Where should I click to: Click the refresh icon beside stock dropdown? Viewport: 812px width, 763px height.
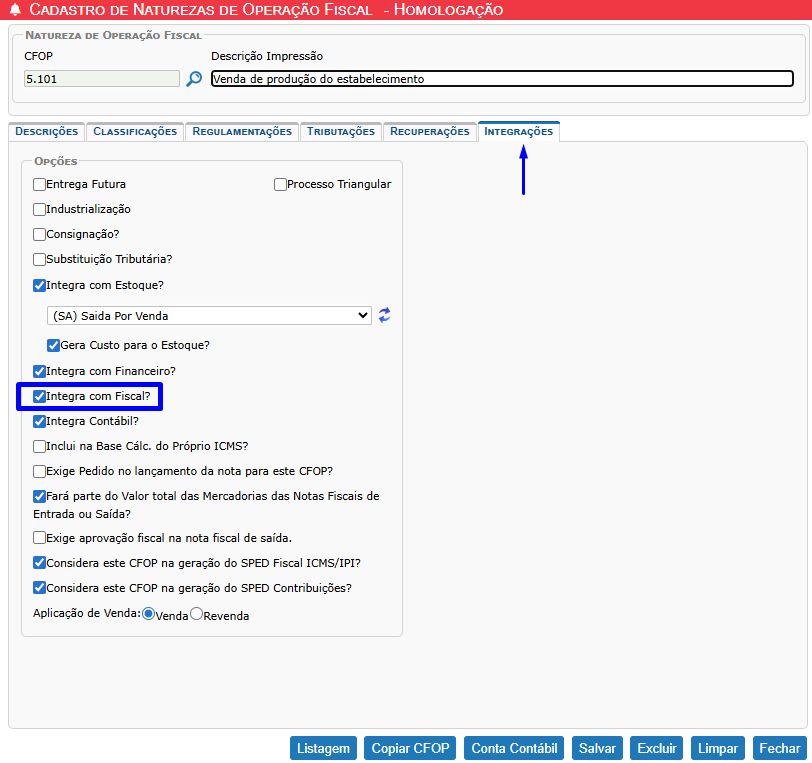tap(384, 315)
